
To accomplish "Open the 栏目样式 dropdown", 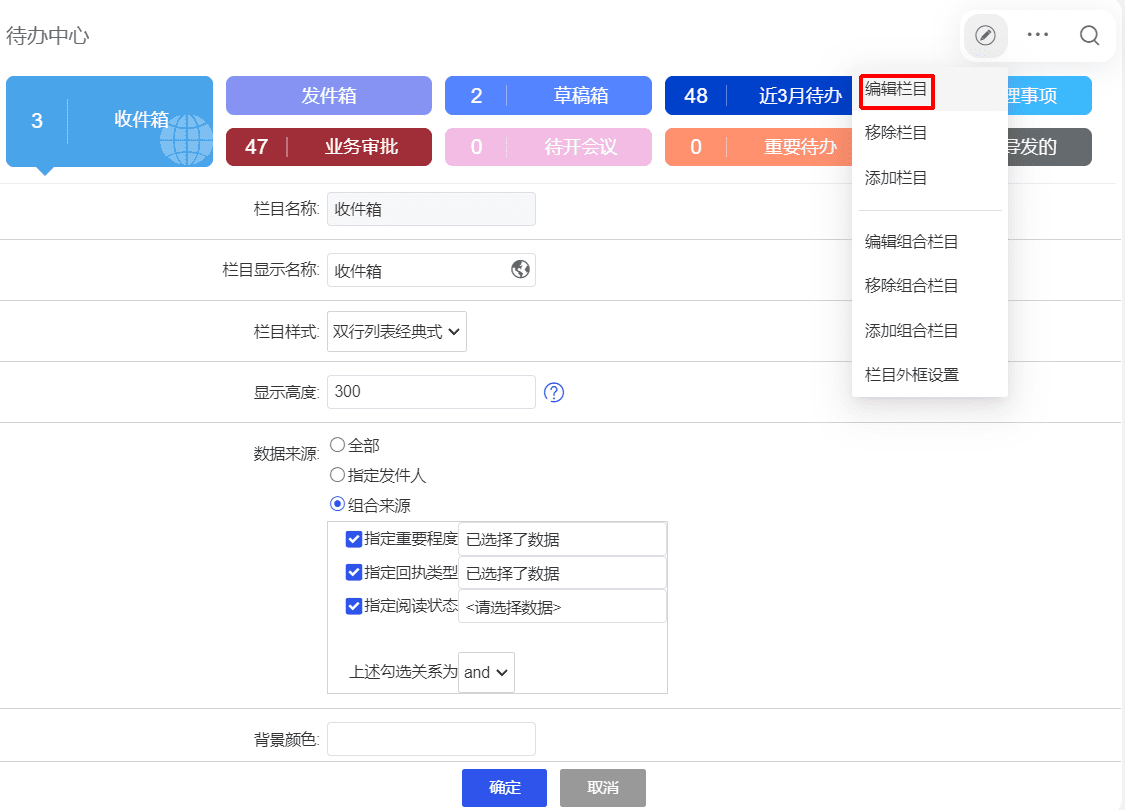I will pyautogui.click(x=397, y=331).
